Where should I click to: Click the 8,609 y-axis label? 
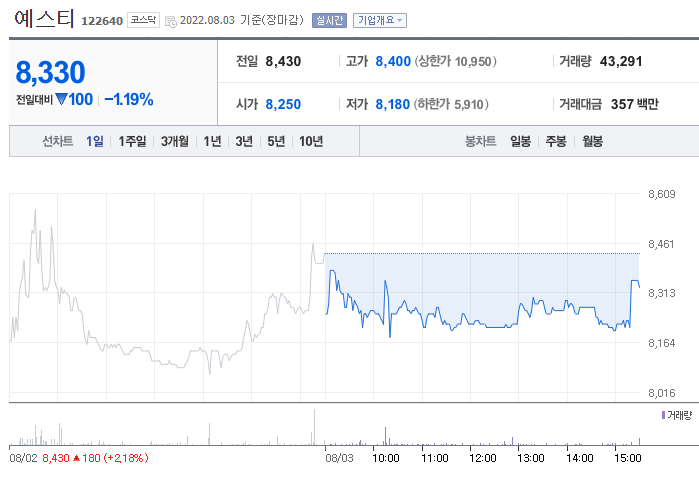click(662, 194)
